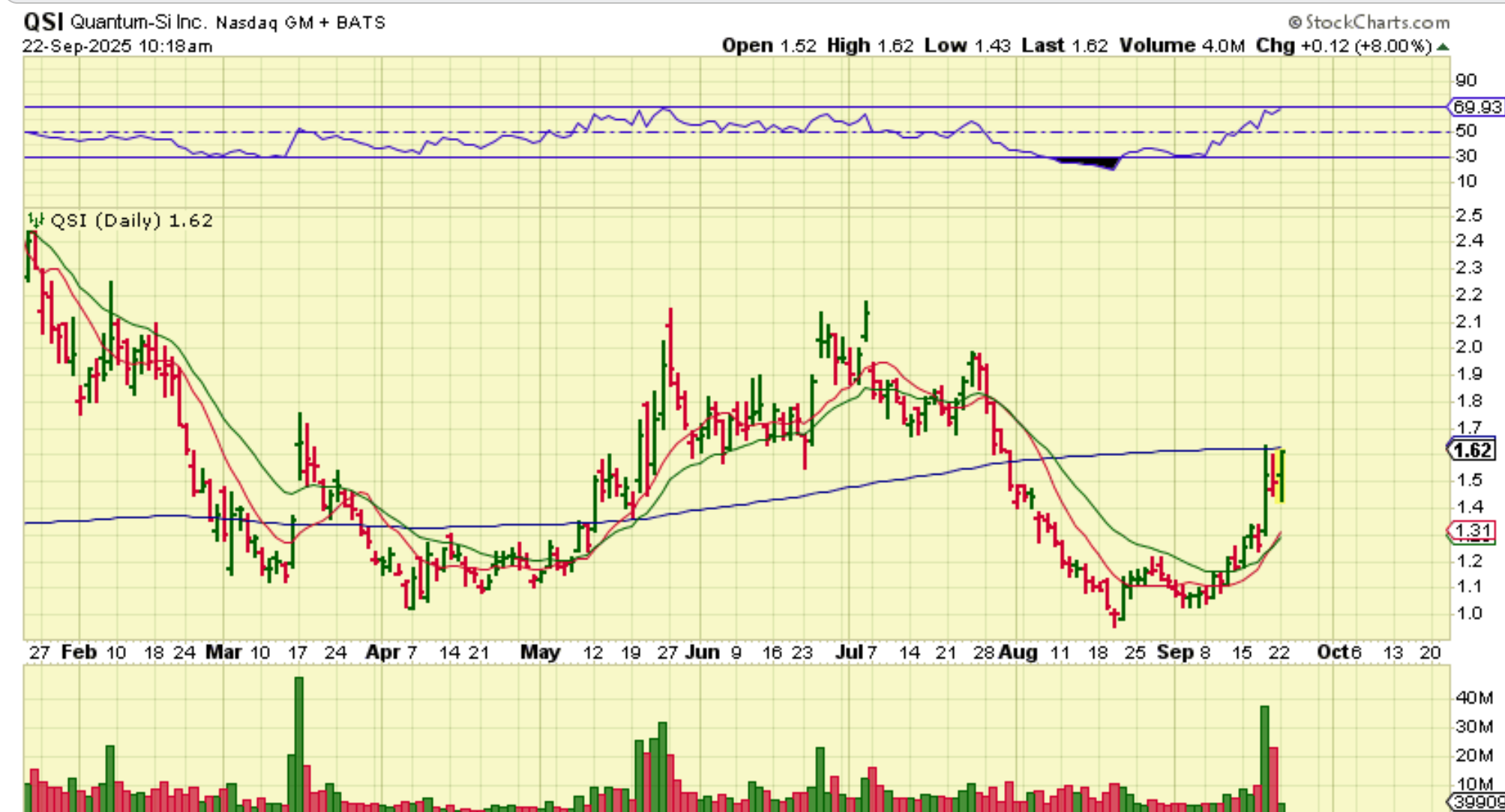Click the 22-Sep-2025 10:18am timestamp
Viewport: 1505px width, 812px height.
tap(118, 46)
